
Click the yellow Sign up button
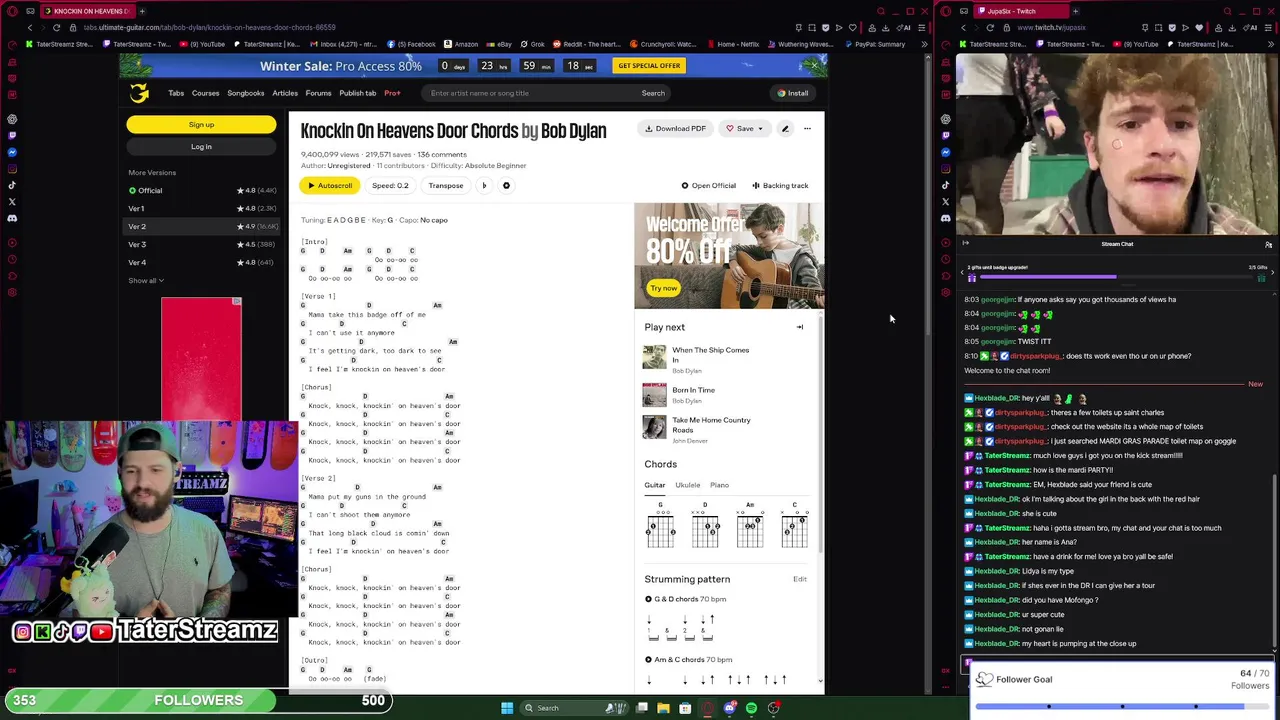pyautogui.click(x=201, y=125)
